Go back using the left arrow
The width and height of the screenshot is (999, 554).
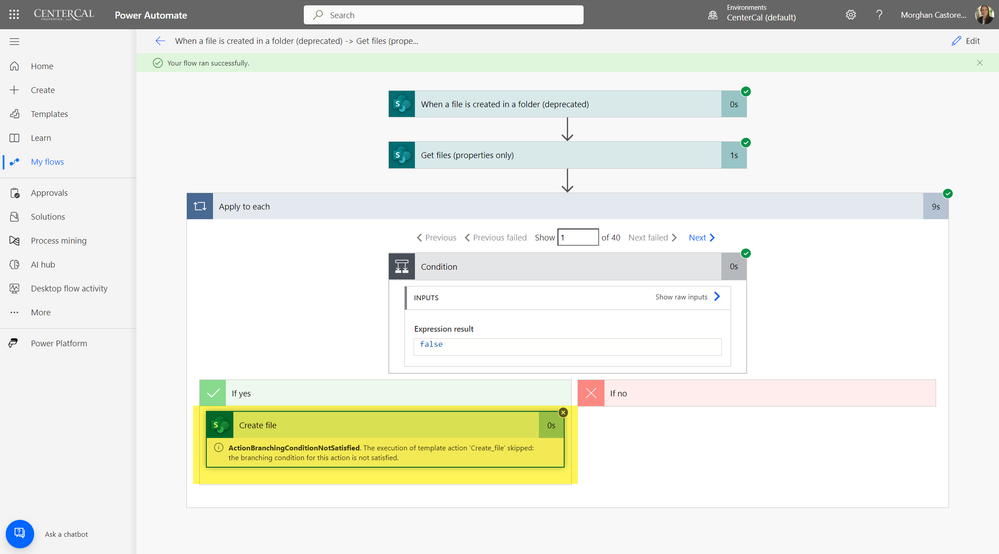(160, 41)
